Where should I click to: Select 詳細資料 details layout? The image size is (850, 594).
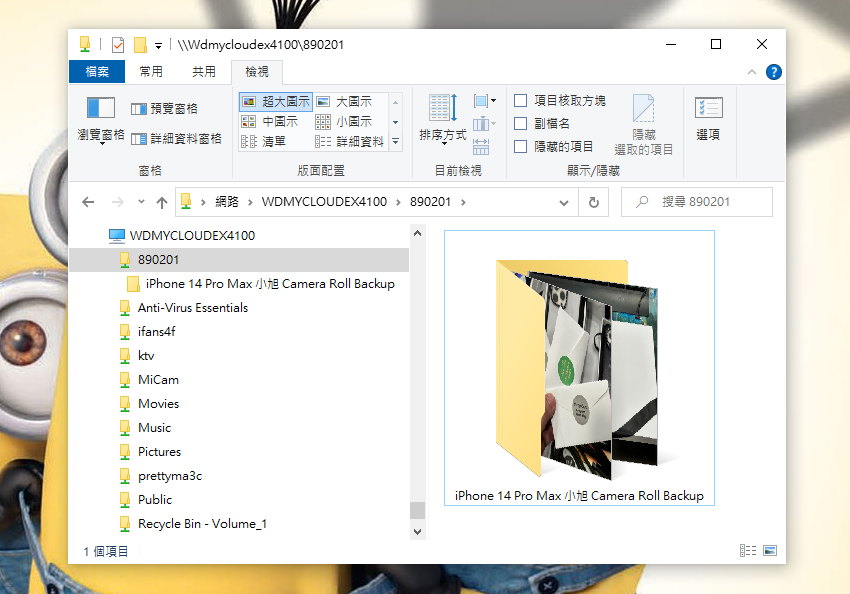[350, 141]
